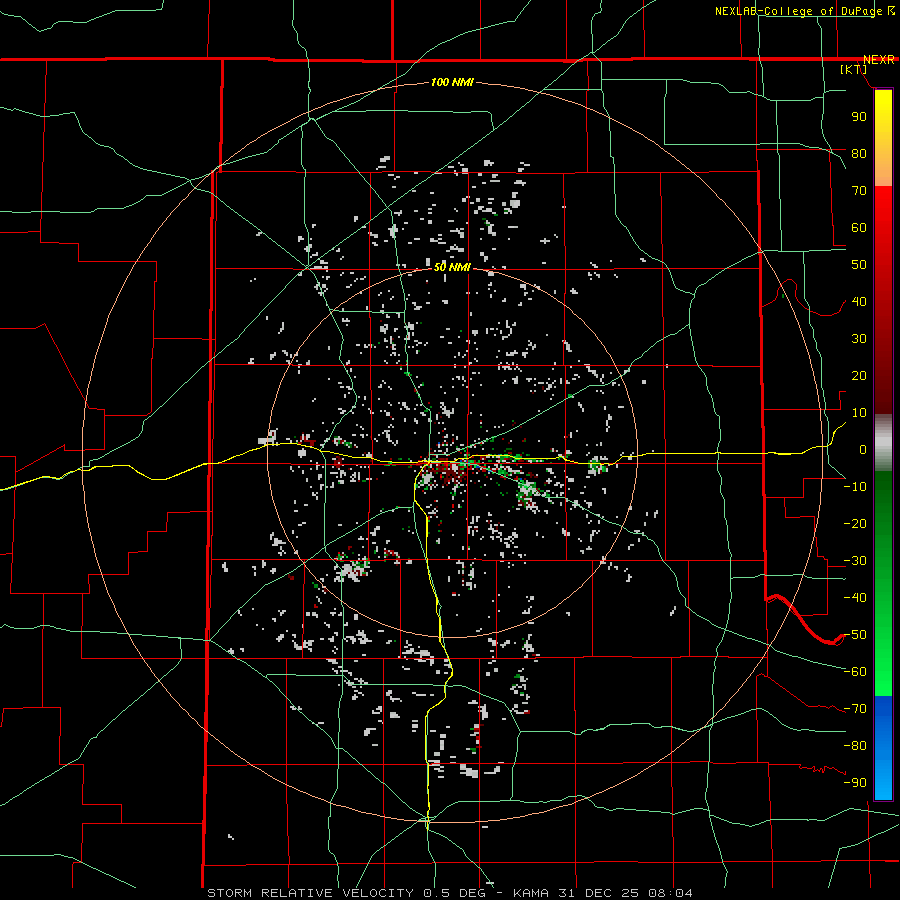900x900 pixels.
Task: Click the 30 value on velocity scale
Action: tap(859, 339)
